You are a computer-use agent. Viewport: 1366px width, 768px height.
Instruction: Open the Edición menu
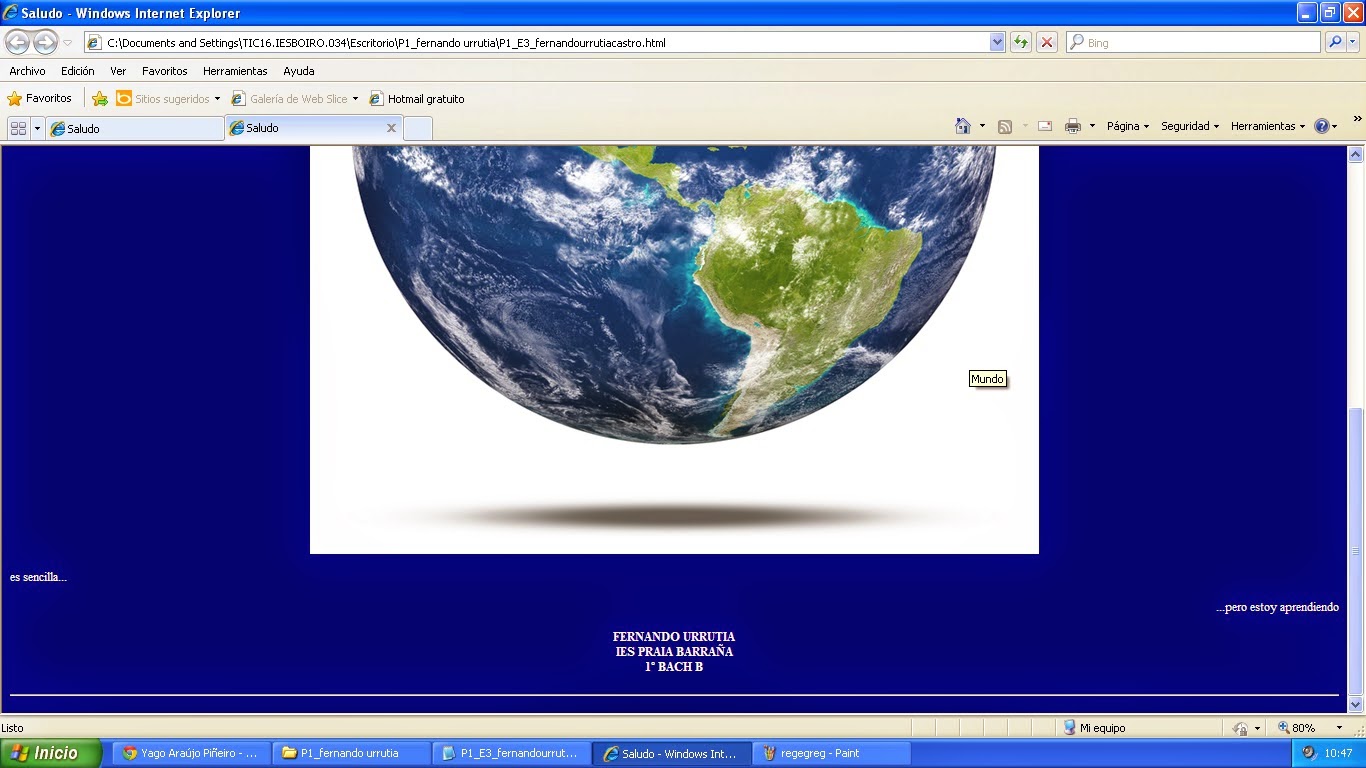click(78, 71)
